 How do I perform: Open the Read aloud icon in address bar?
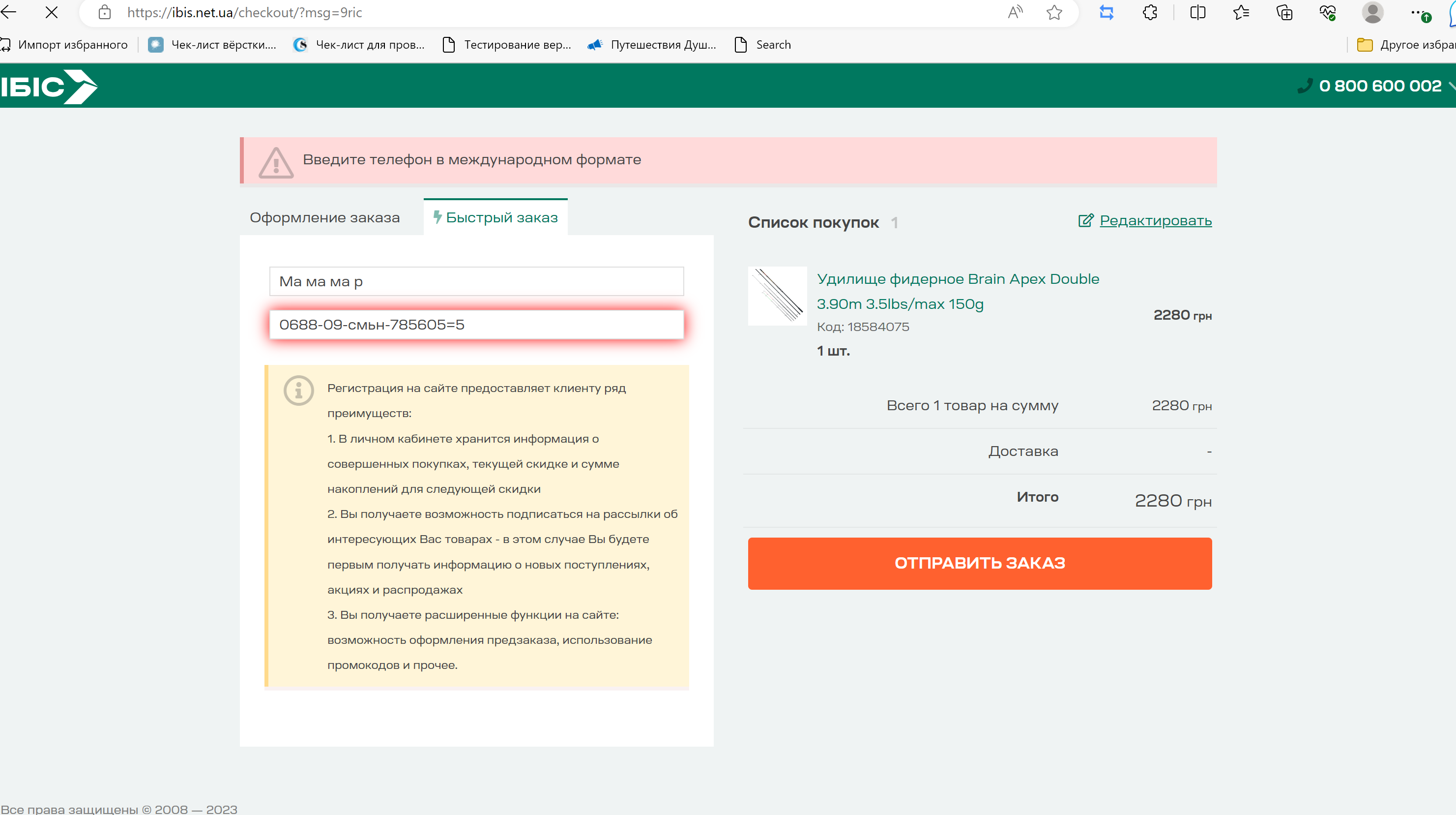click(x=1015, y=12)
